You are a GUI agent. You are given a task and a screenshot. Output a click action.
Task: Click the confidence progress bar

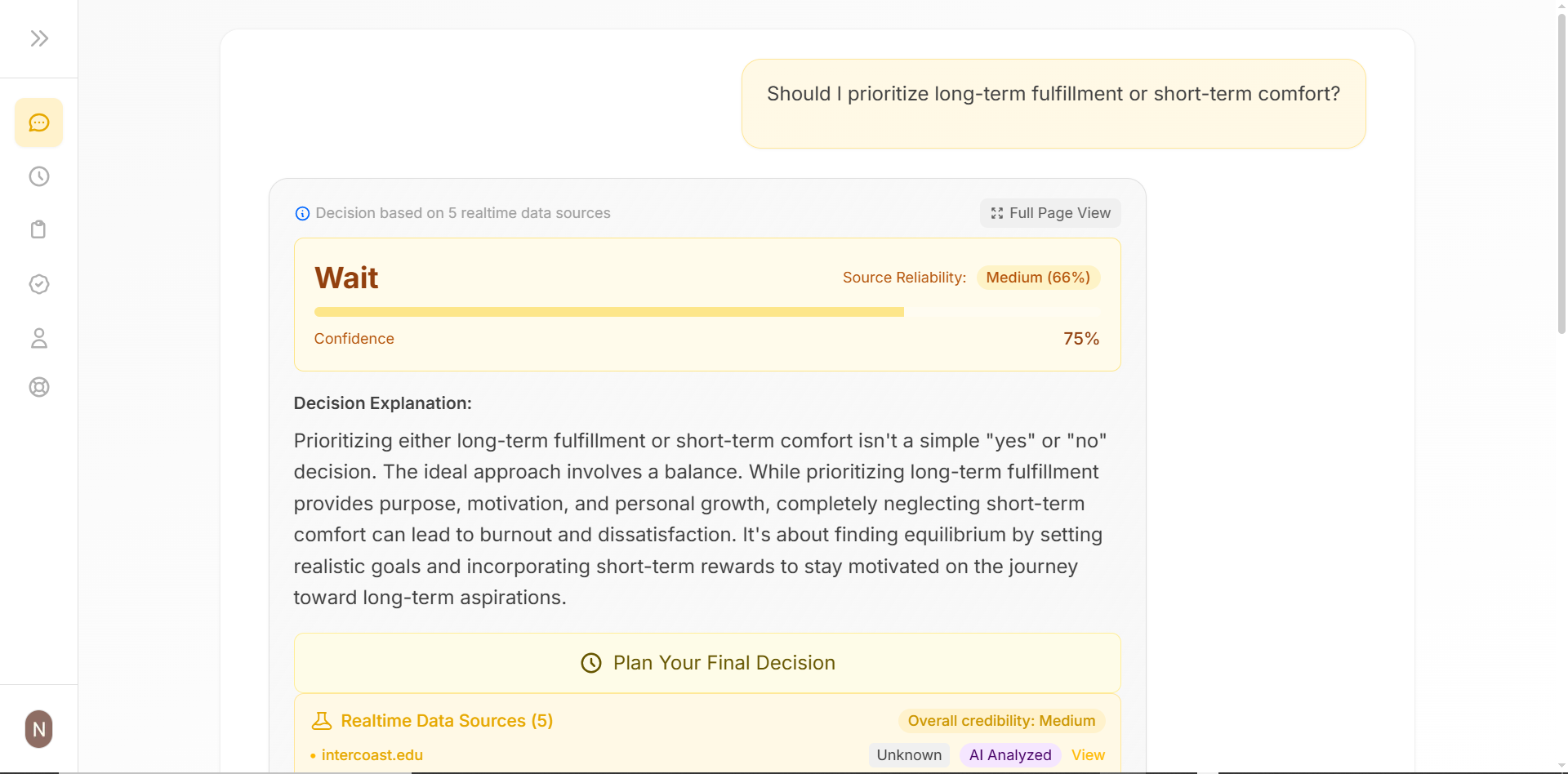(x=707, y=312)
